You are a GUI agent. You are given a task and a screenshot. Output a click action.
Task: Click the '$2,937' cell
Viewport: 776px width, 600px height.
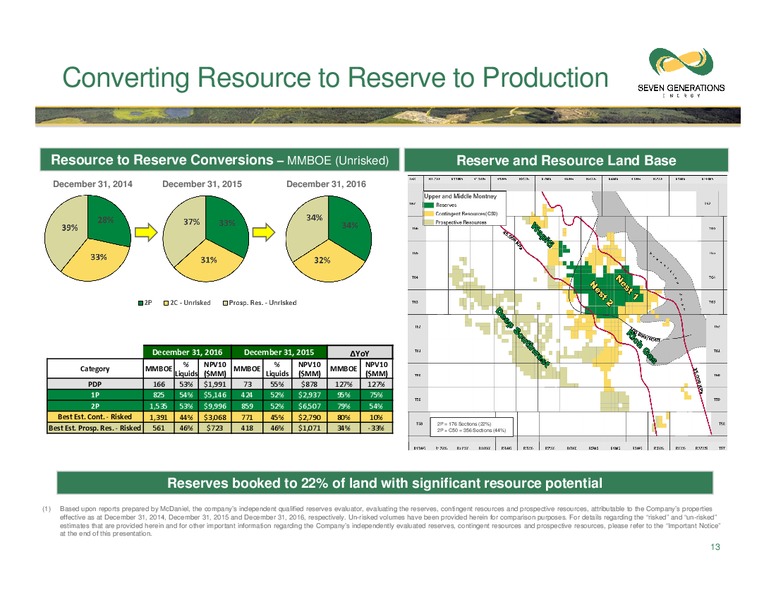point(309,395)
